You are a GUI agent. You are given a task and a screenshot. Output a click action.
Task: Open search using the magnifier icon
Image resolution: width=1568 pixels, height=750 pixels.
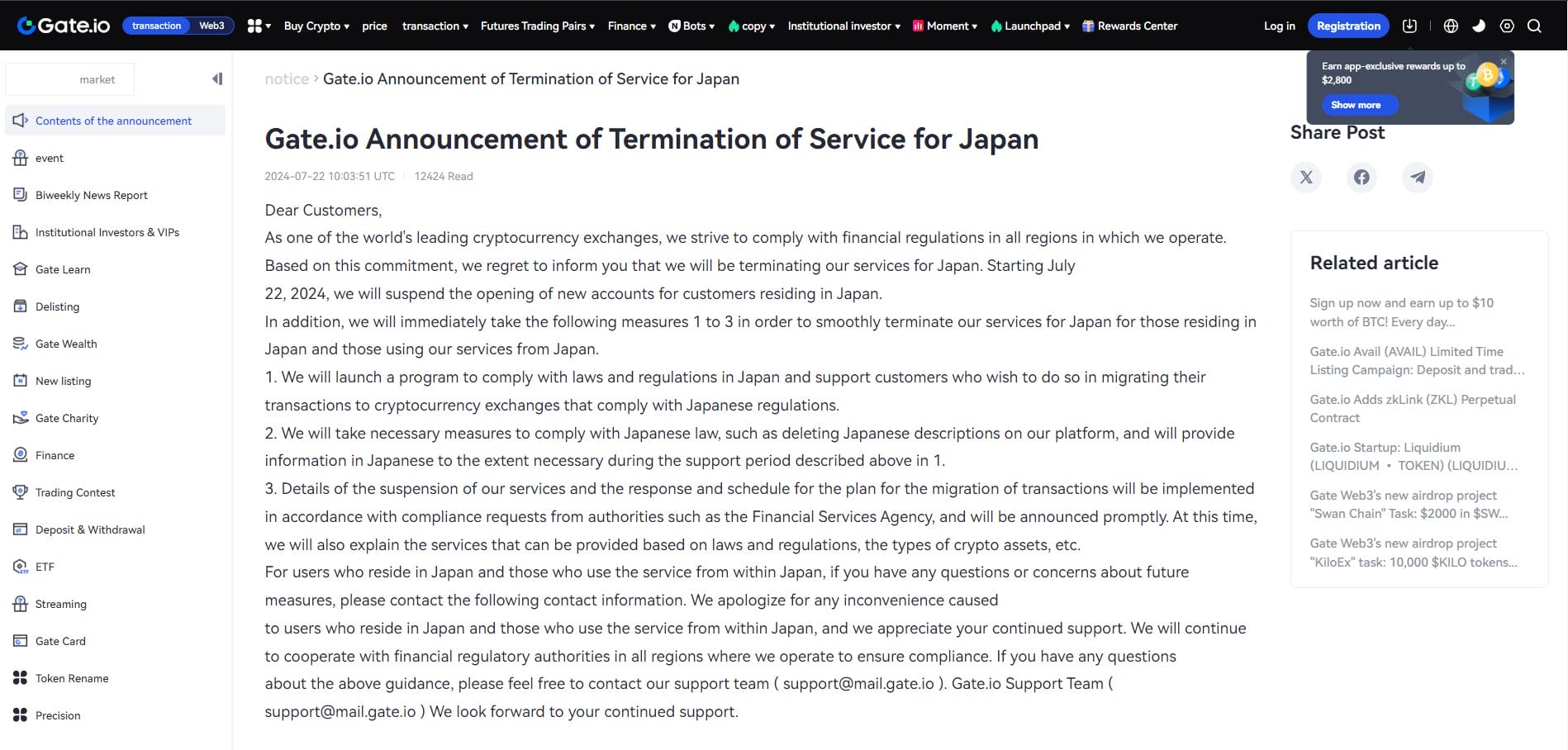(x=1534, y=26)
